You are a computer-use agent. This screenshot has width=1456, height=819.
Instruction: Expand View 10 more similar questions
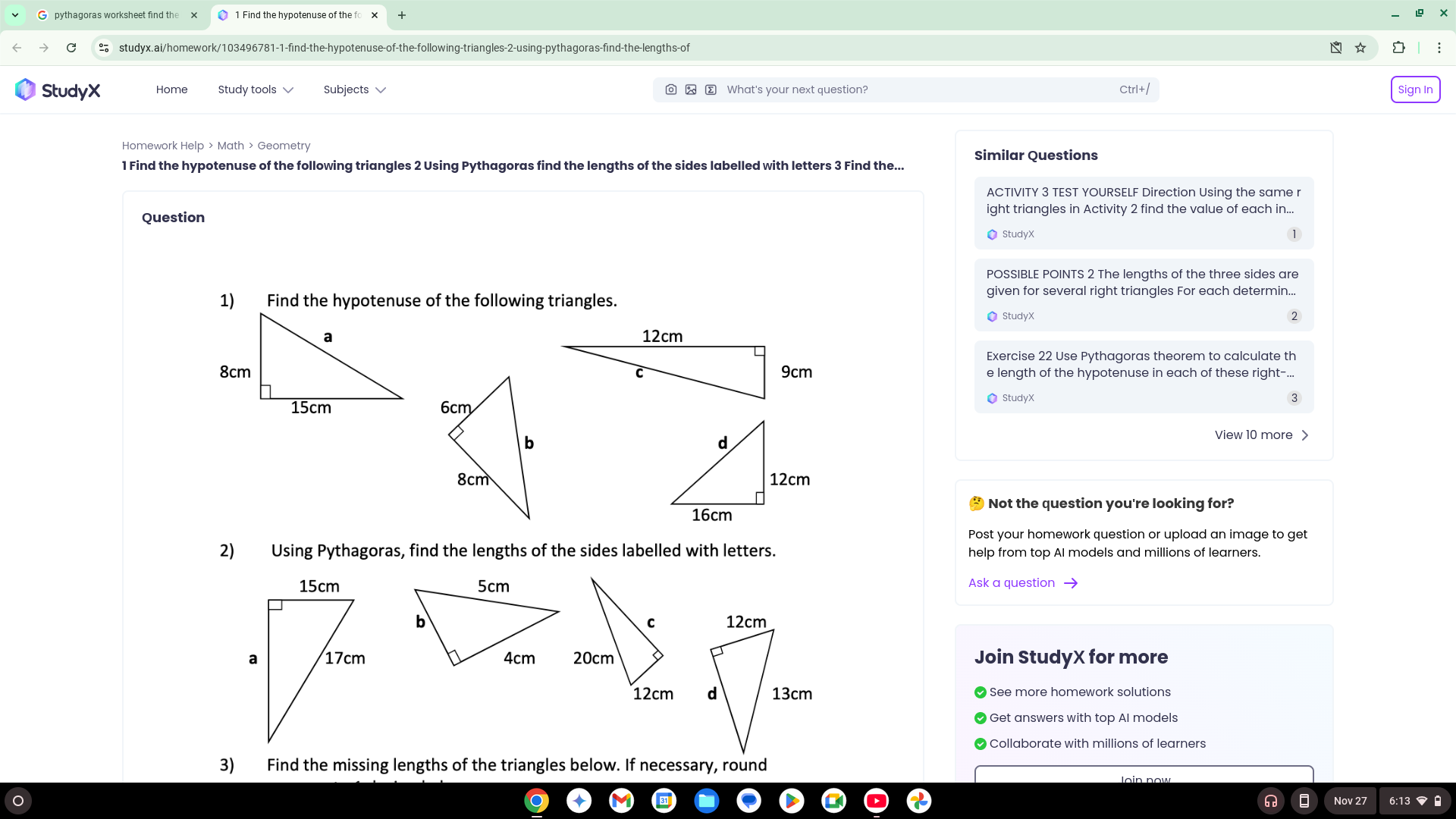coord(1262,435)
